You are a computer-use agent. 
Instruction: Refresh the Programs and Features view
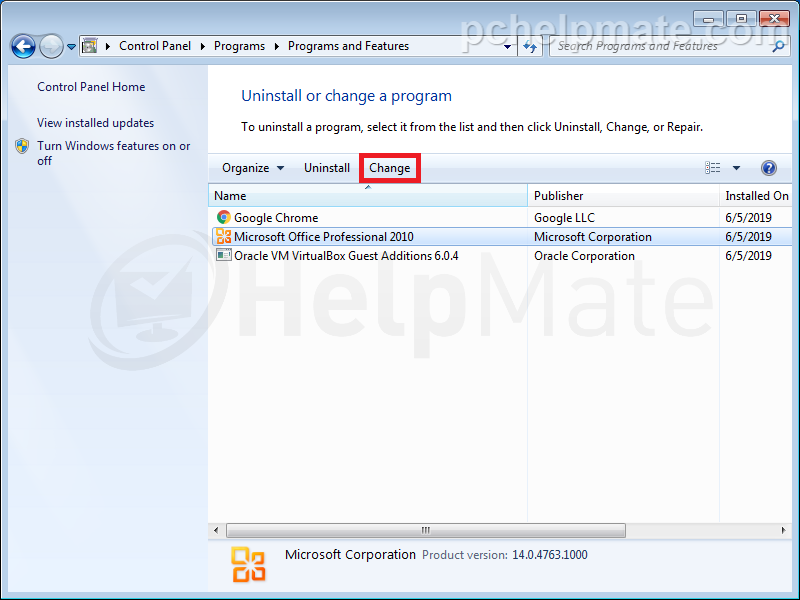(530, 47)
